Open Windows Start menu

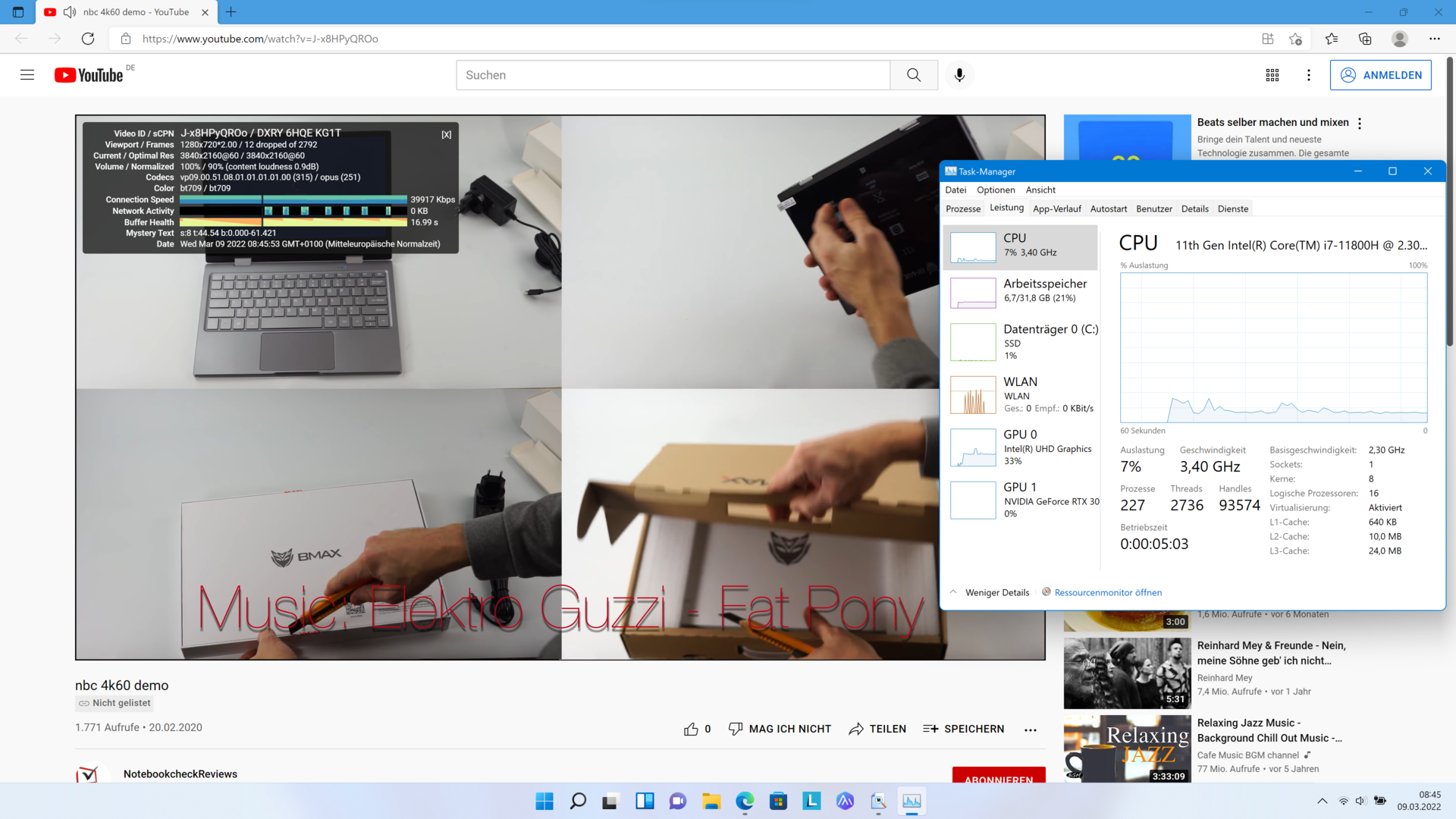(544, 801)
